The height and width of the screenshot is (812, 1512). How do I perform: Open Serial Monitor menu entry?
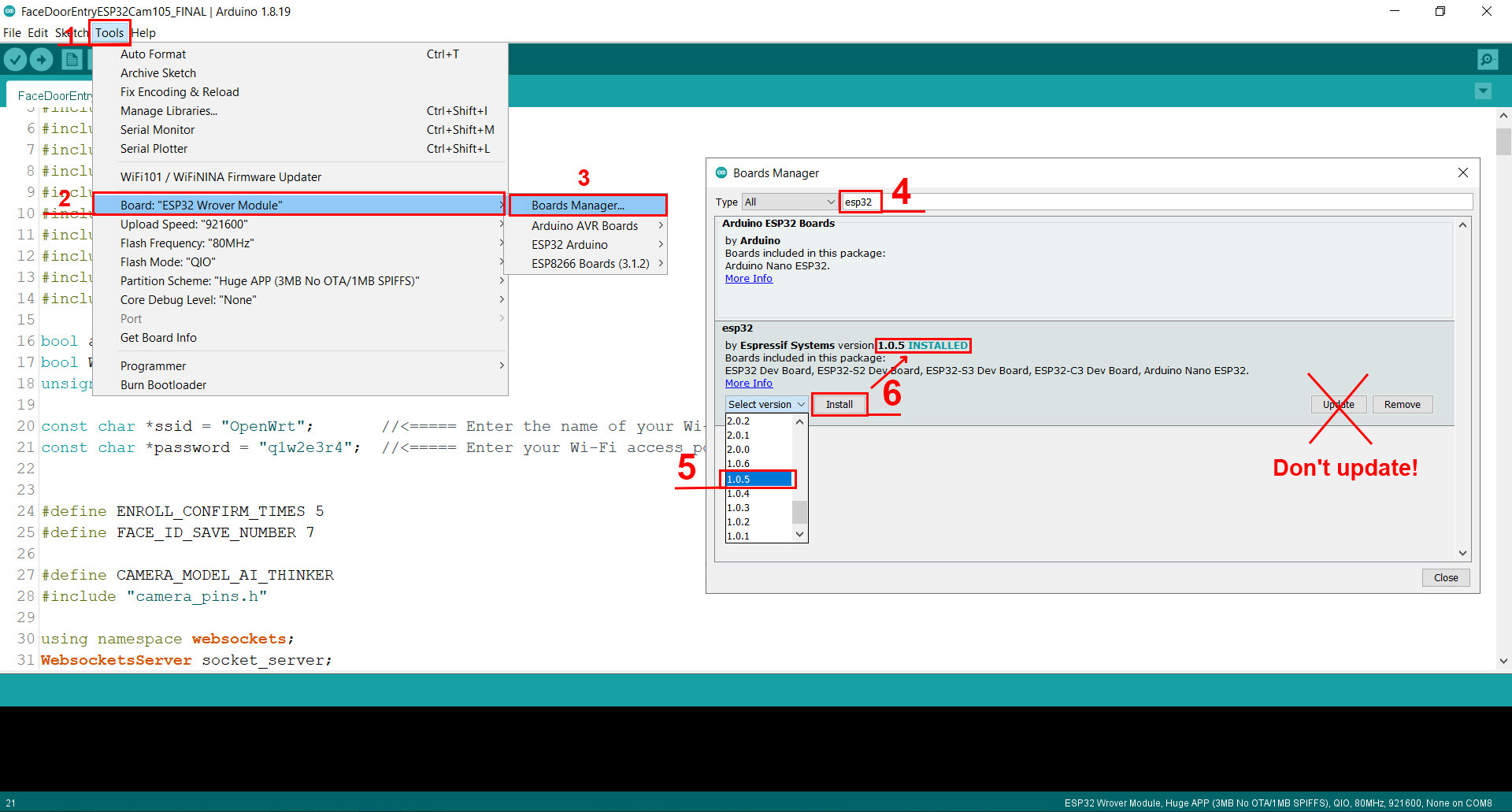point(300,130)
